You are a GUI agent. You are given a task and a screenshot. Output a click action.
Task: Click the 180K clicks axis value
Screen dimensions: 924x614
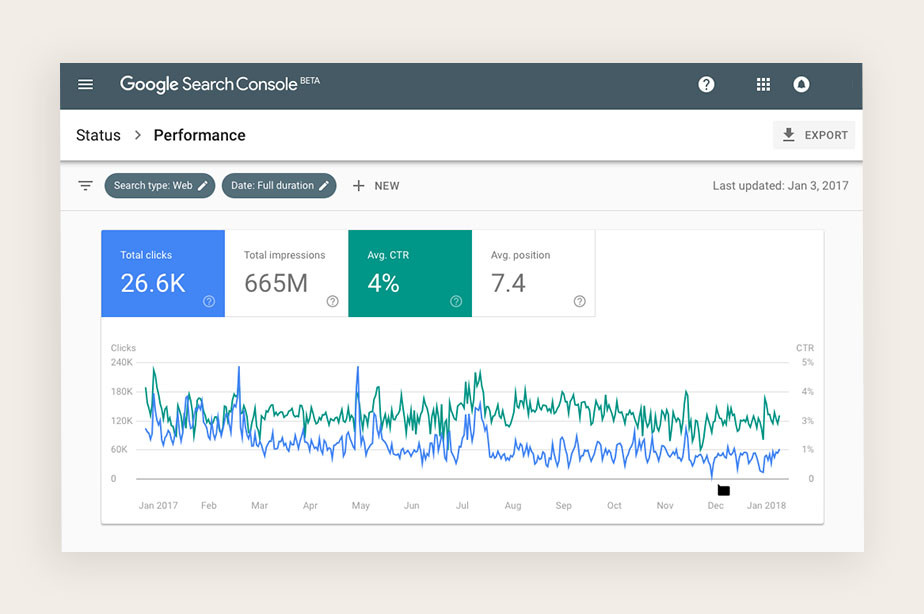(121, 392)
